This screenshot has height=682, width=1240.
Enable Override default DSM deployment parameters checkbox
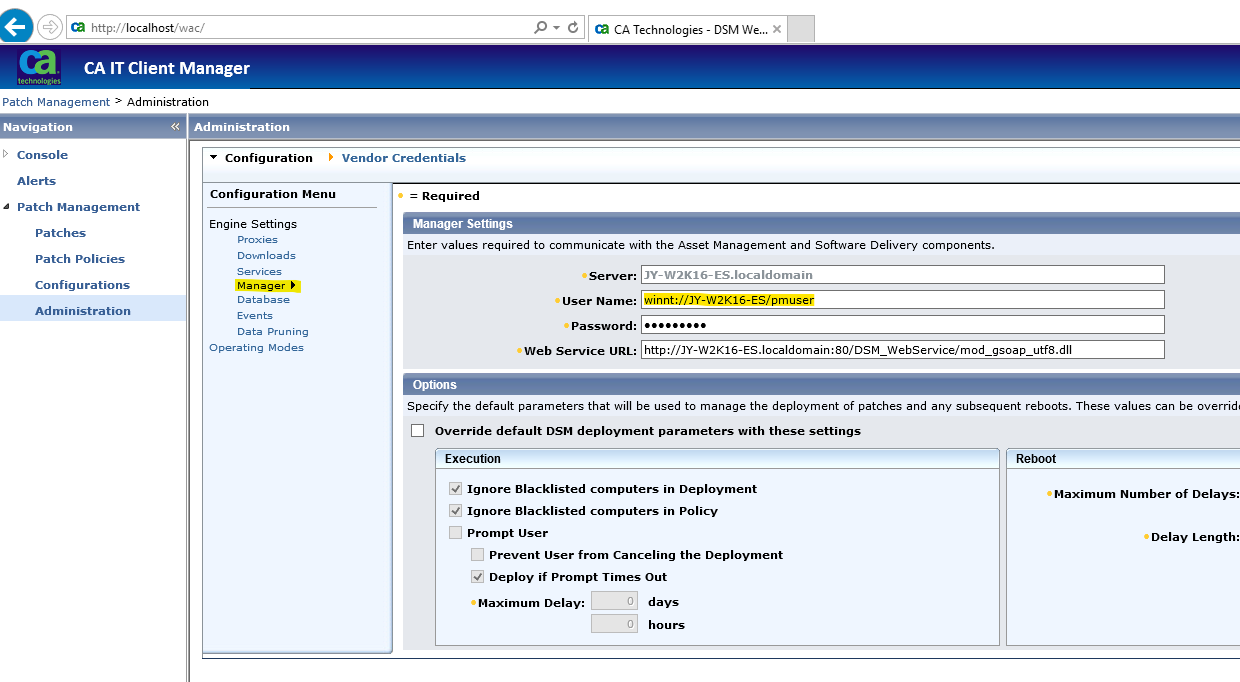tap(418, 431)
